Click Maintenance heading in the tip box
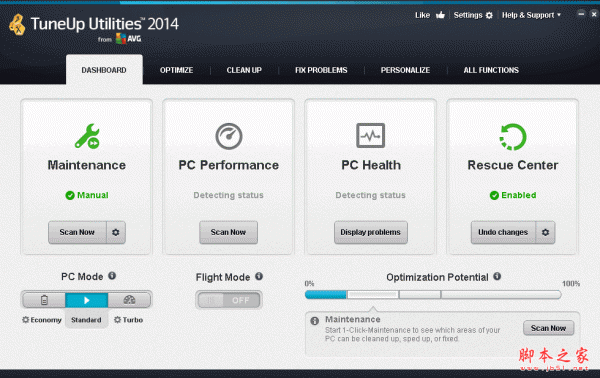 [353, 319]
